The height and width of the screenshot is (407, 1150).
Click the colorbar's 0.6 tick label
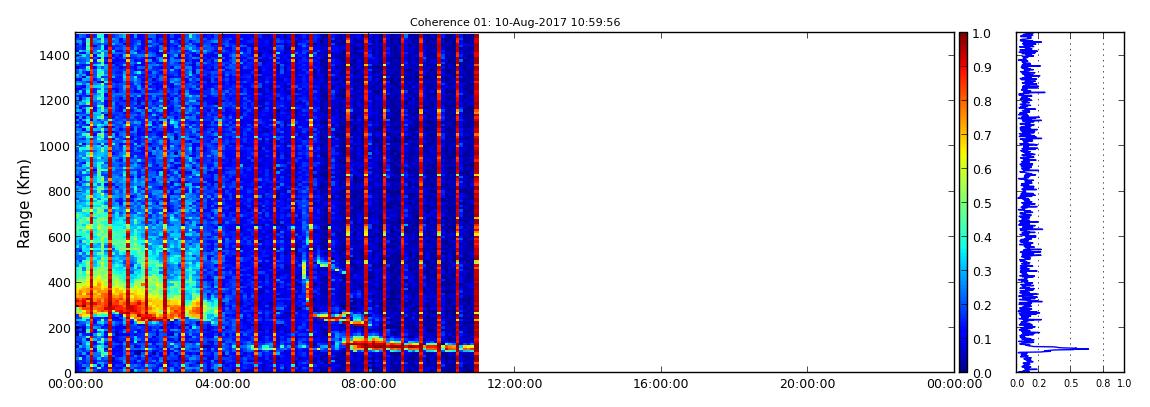[982, 169]
